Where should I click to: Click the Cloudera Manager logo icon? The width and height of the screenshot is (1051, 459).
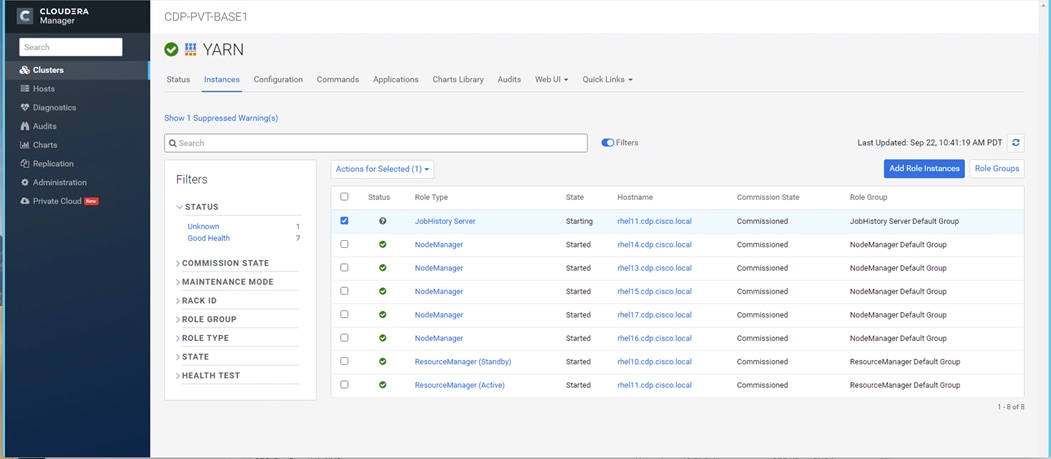pos(25,16)
